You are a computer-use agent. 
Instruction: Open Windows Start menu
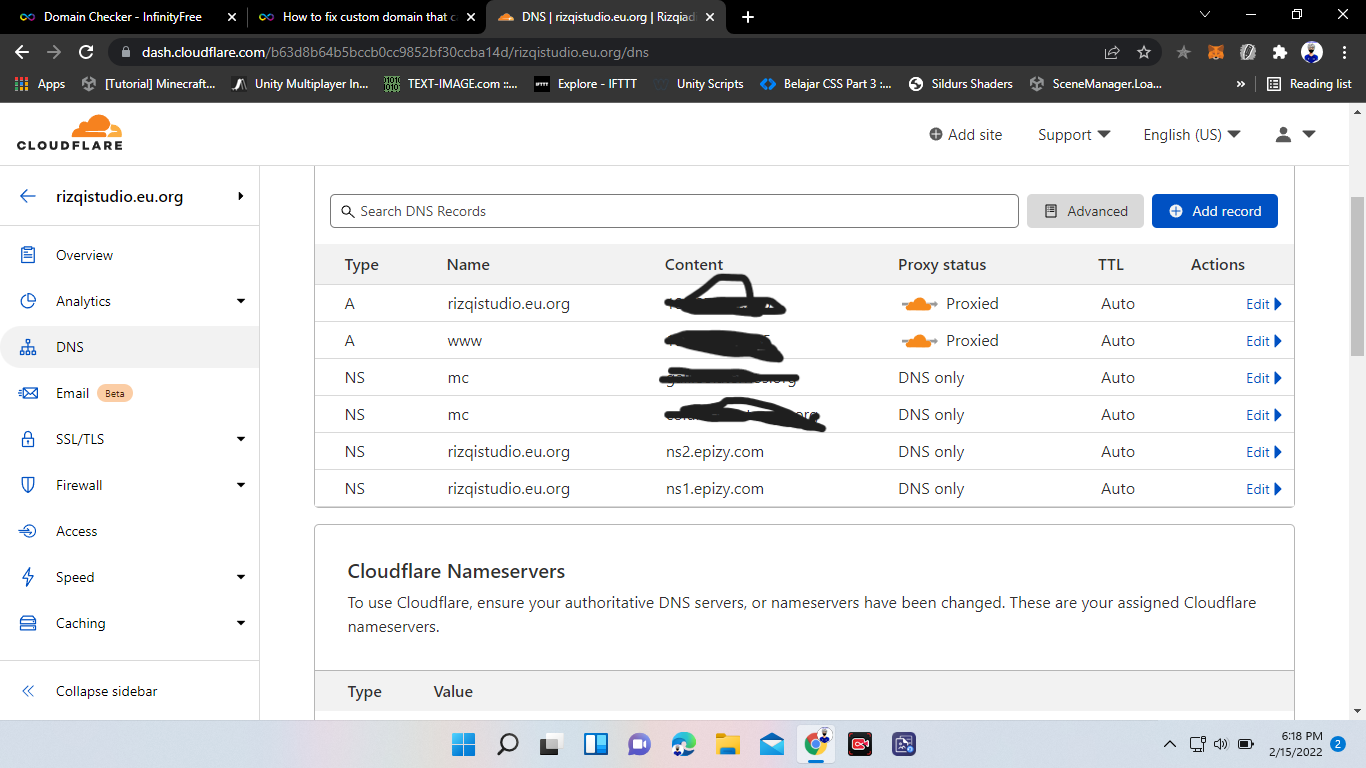(463, 744)
